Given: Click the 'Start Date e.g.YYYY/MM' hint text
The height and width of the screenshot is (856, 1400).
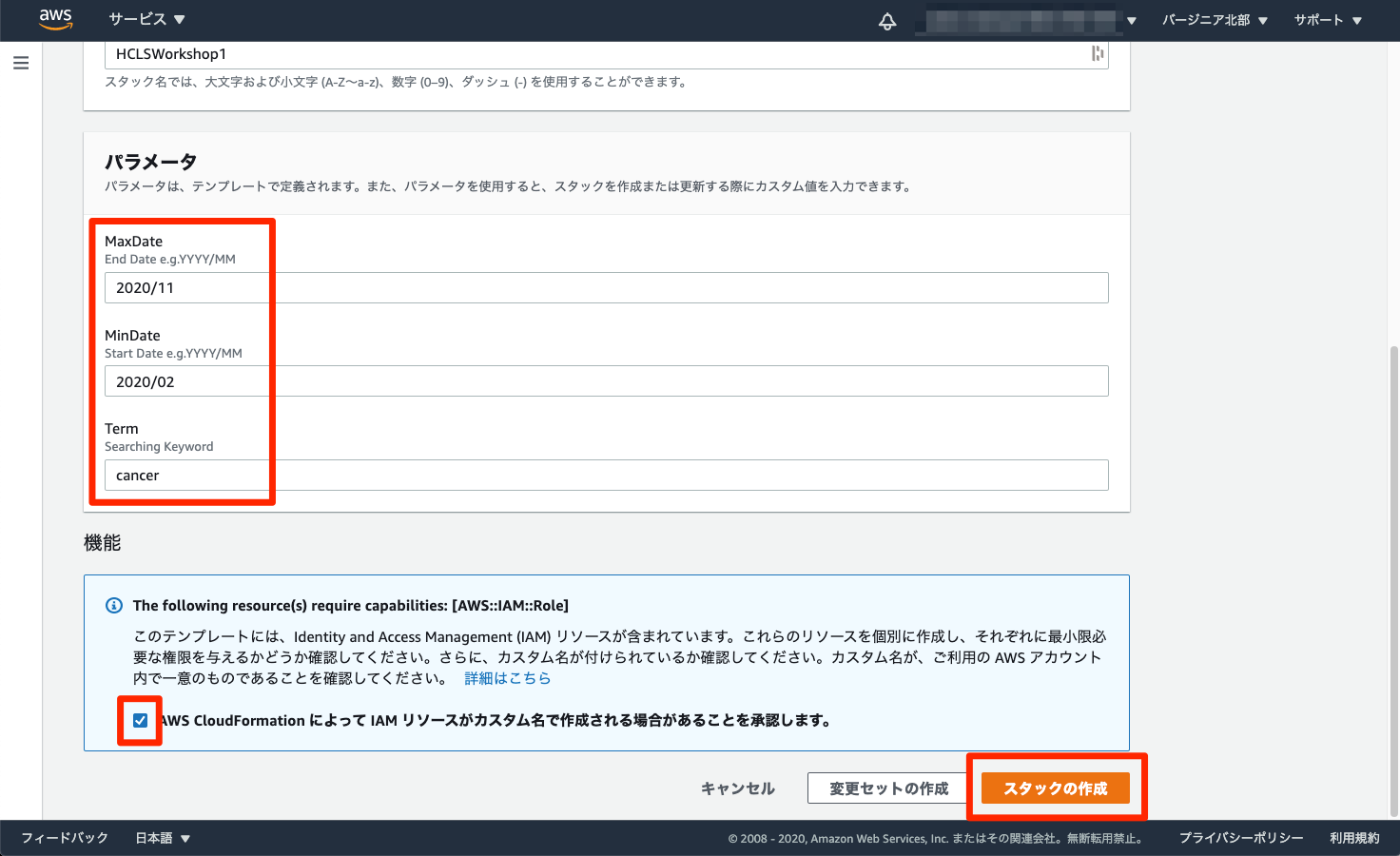Looking at the screenshot, I should (173, 354).
